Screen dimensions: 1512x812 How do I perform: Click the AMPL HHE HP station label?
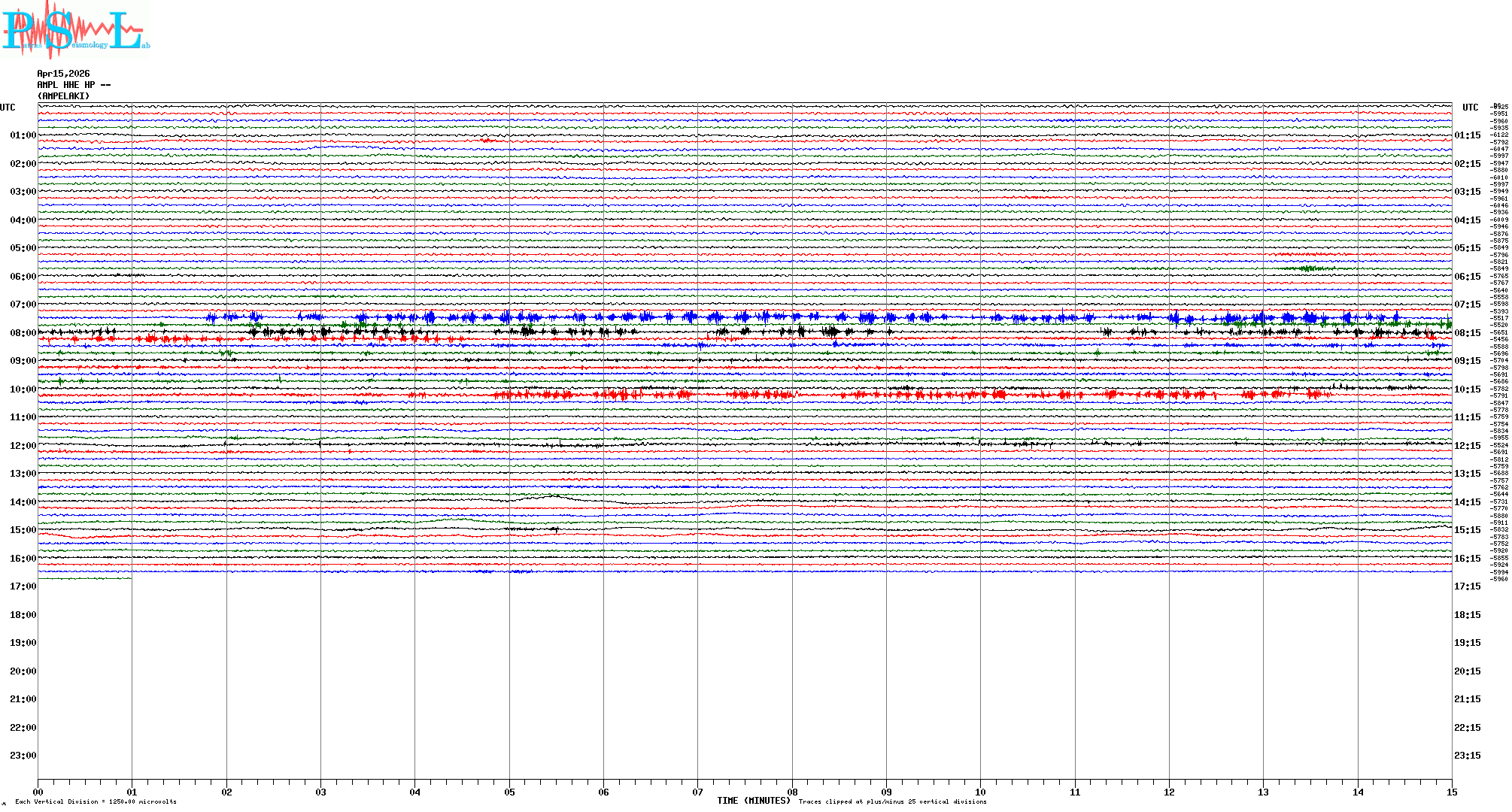74,85
